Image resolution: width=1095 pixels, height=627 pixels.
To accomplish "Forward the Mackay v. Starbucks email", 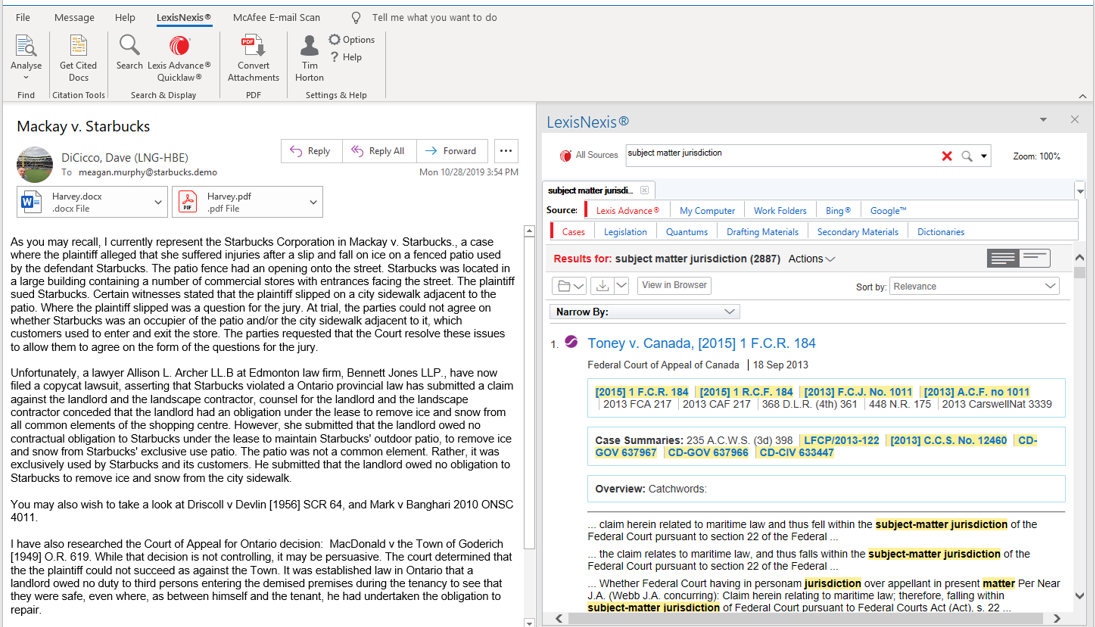I will [451, 151].
